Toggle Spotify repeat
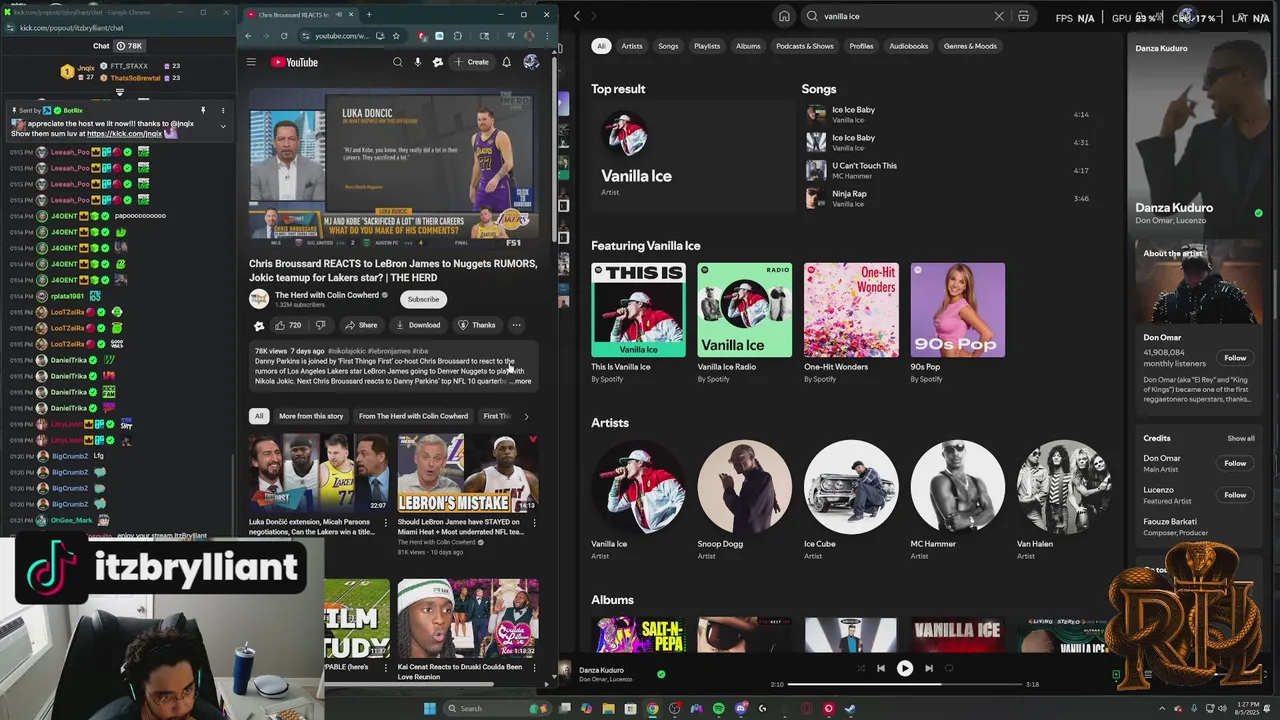The width and height of the screenshot is (1280, 720). (x=949, y=668)
